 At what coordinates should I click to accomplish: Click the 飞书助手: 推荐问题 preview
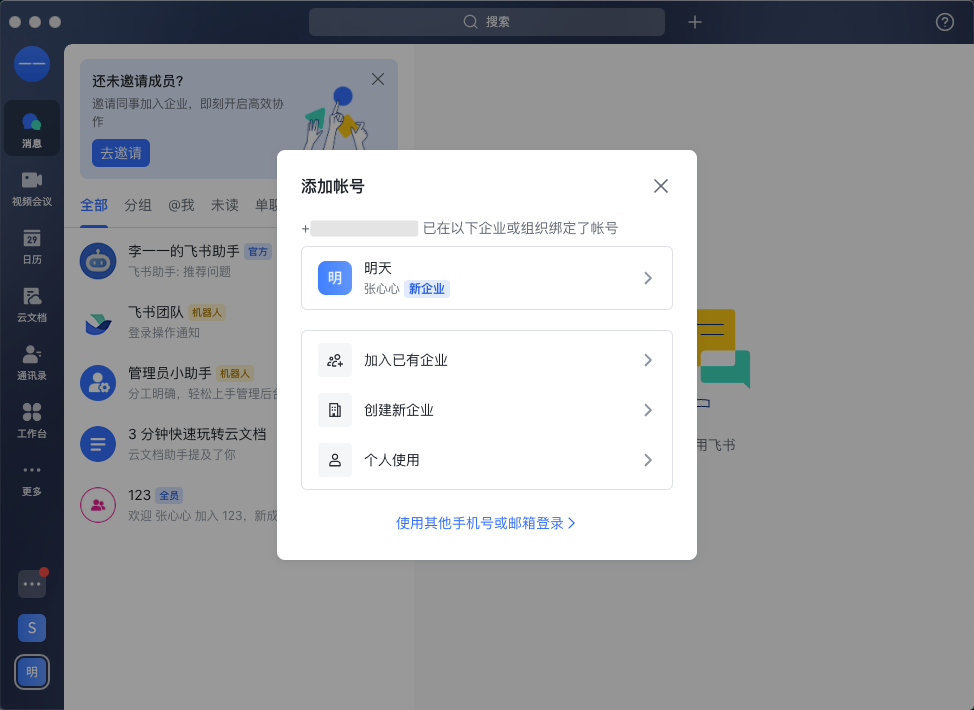pos(180,271)
